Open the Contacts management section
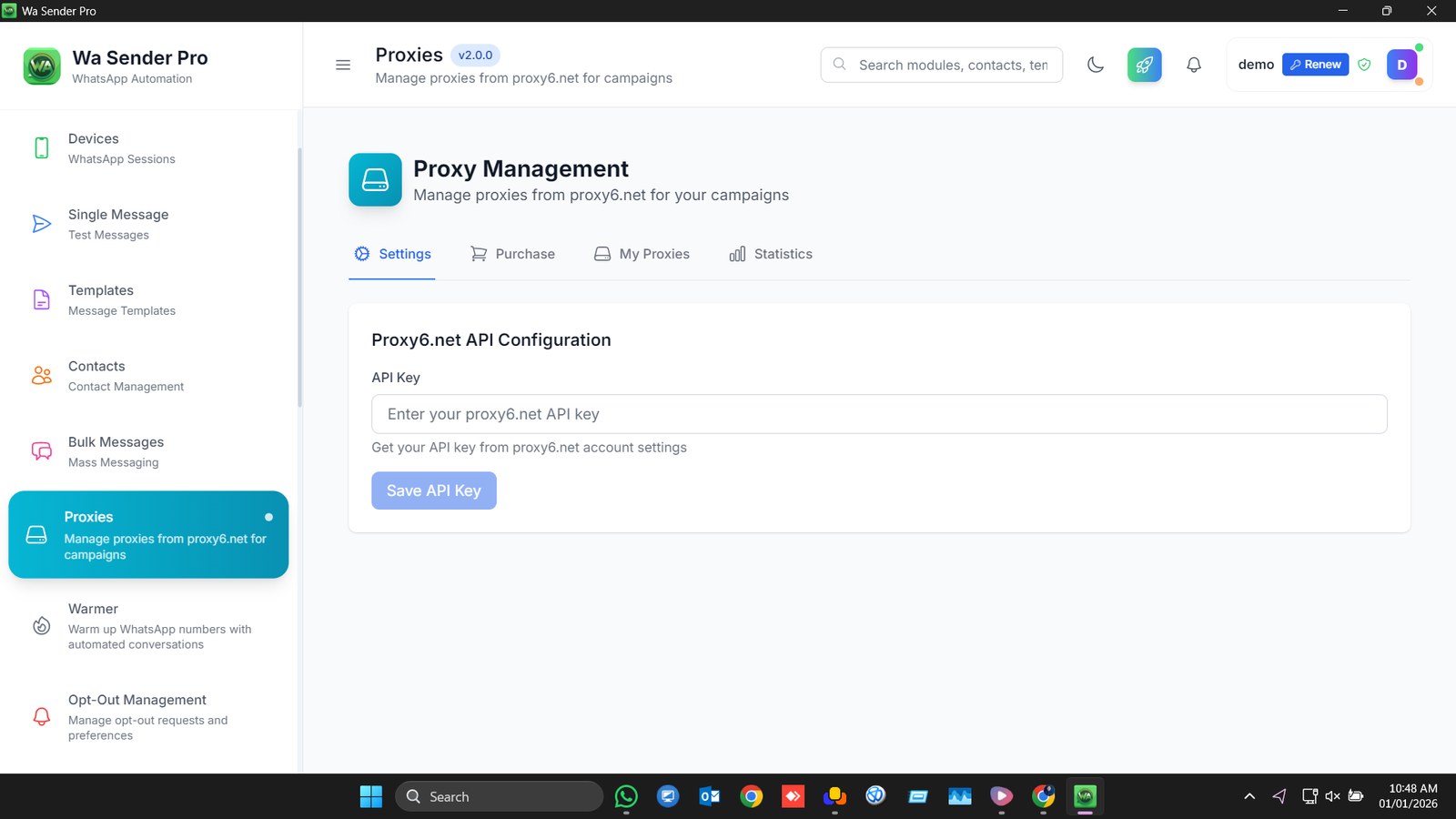Screen dimensions: 1456x819 pyautogui.click(x=96, y=375)
